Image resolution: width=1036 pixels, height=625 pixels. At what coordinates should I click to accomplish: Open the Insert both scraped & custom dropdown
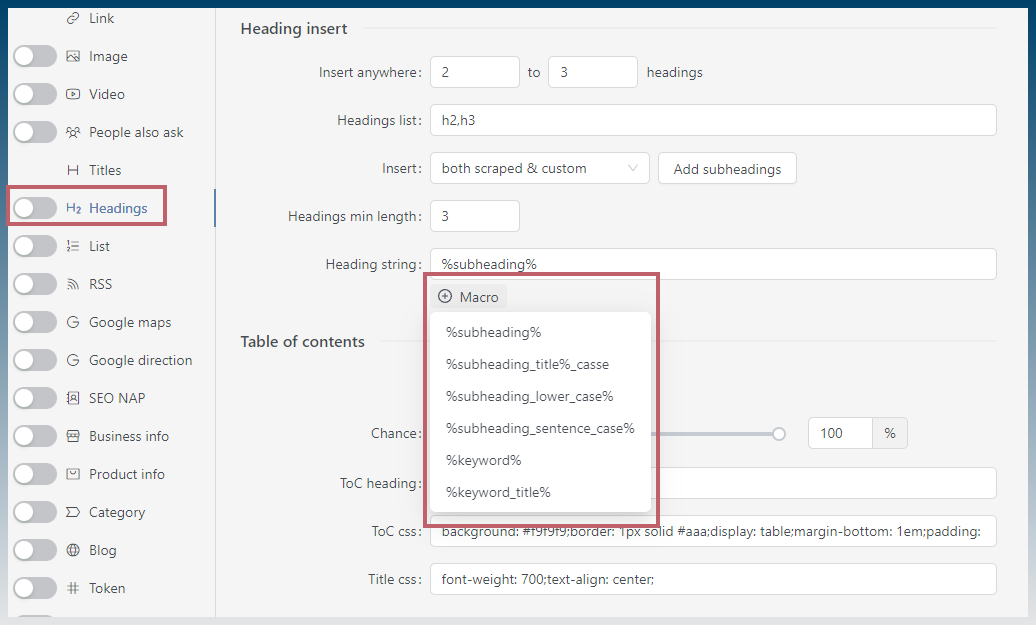[540, 168]
